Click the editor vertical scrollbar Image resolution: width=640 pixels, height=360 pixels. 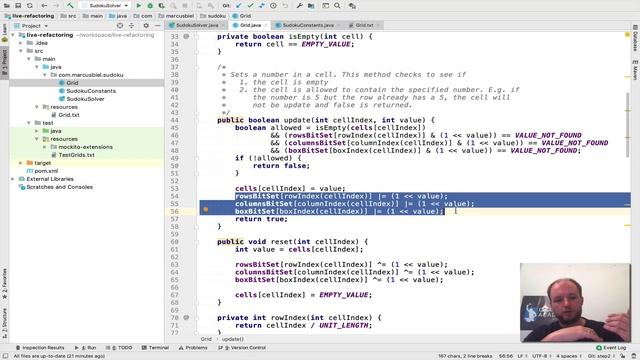[628, 125]
